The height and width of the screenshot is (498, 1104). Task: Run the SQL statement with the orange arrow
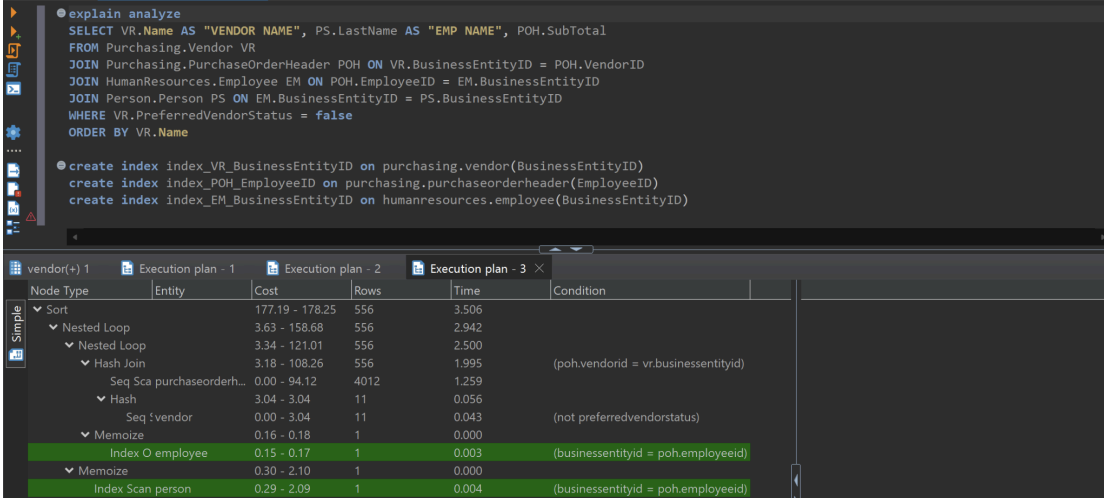[x=13, y=13]
